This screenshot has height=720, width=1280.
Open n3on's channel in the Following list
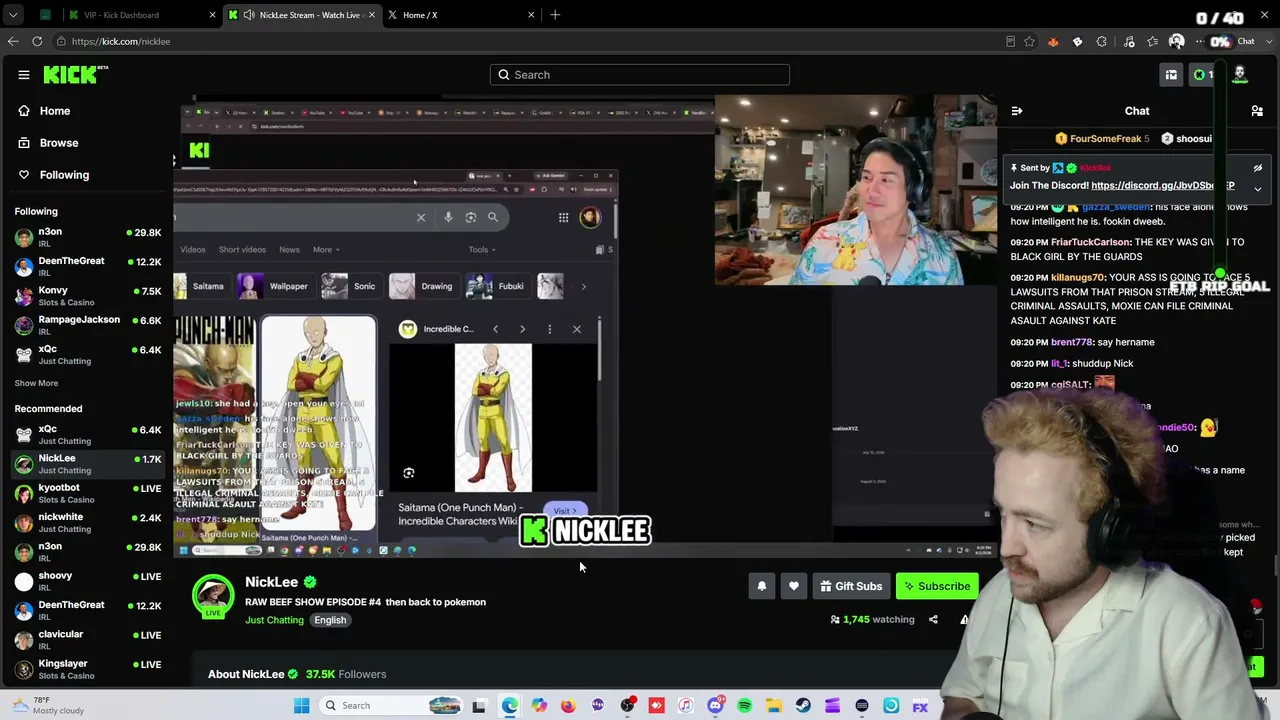(88, 237)
